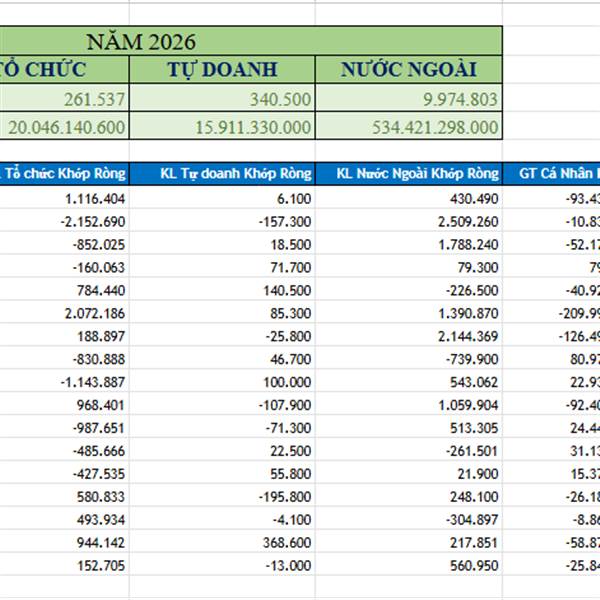Click cell with value 2.144.369
This screenshot has width=600, height=600.
pos(409,336)
